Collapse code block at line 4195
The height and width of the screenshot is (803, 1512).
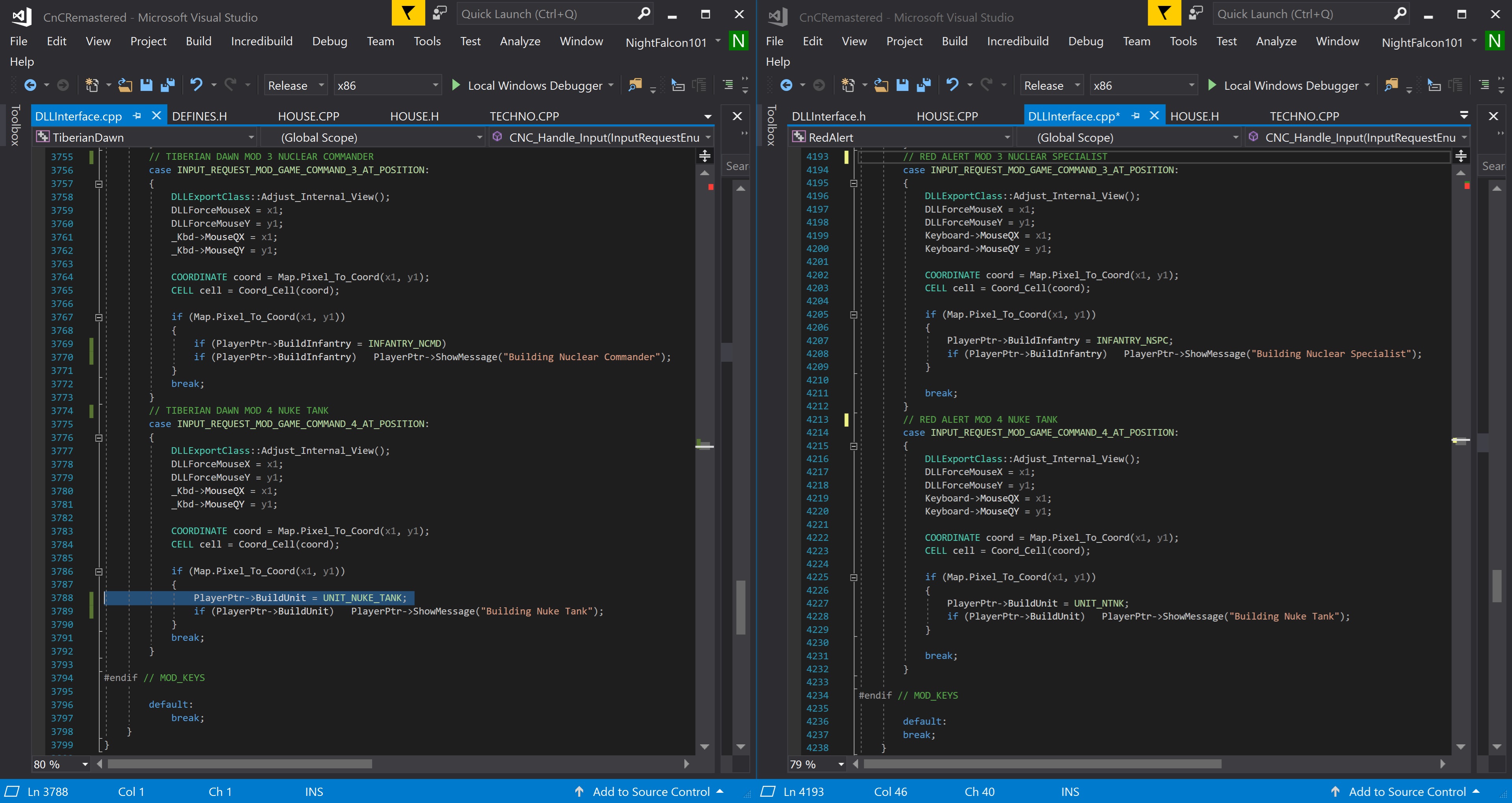853,184
